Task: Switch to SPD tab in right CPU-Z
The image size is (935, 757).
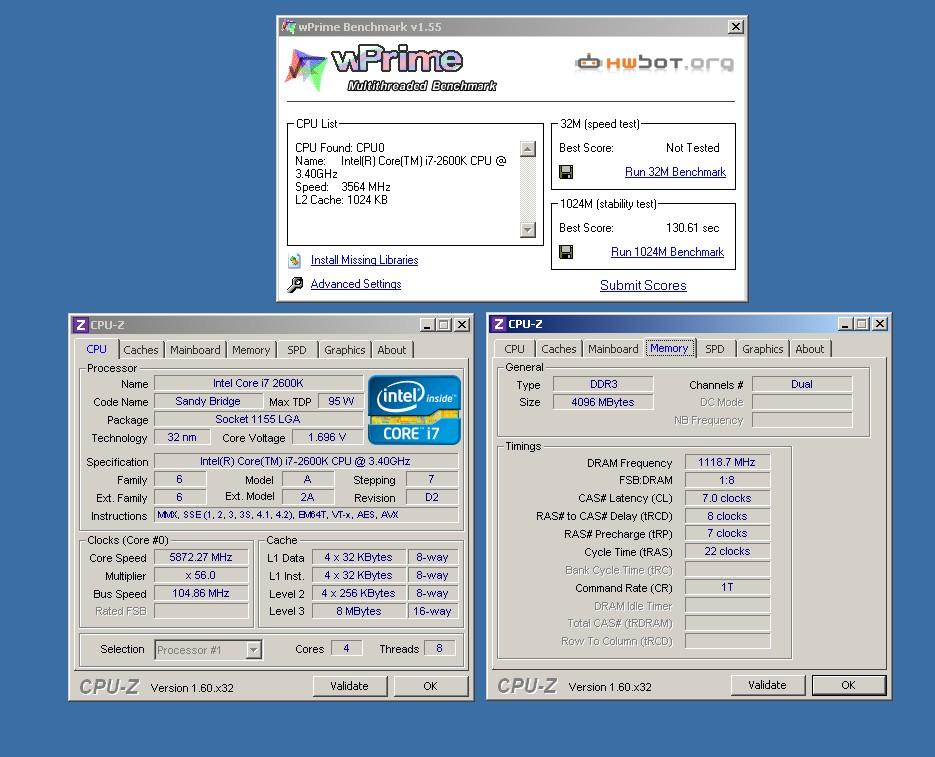Action: (x=715, y=349)
